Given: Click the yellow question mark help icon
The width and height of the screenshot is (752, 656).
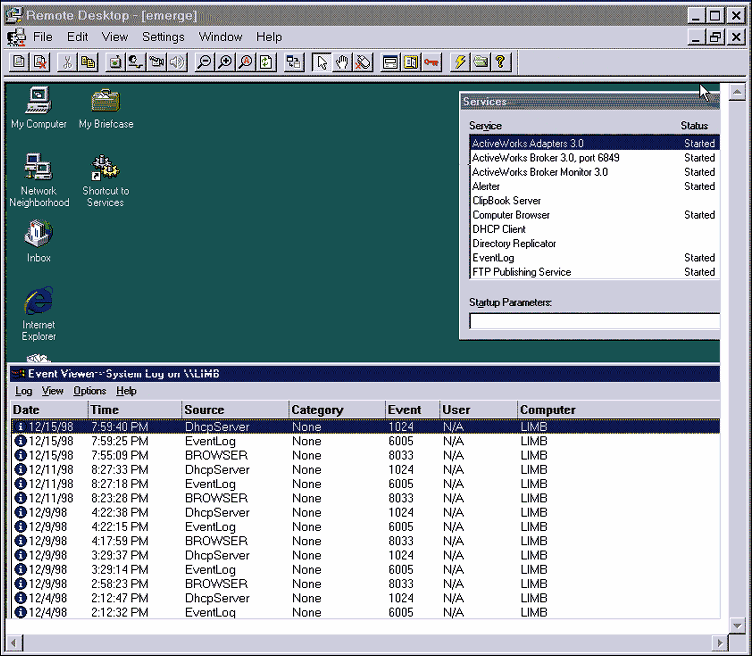Looking at the screenshot, I should [x=501, y=62].
